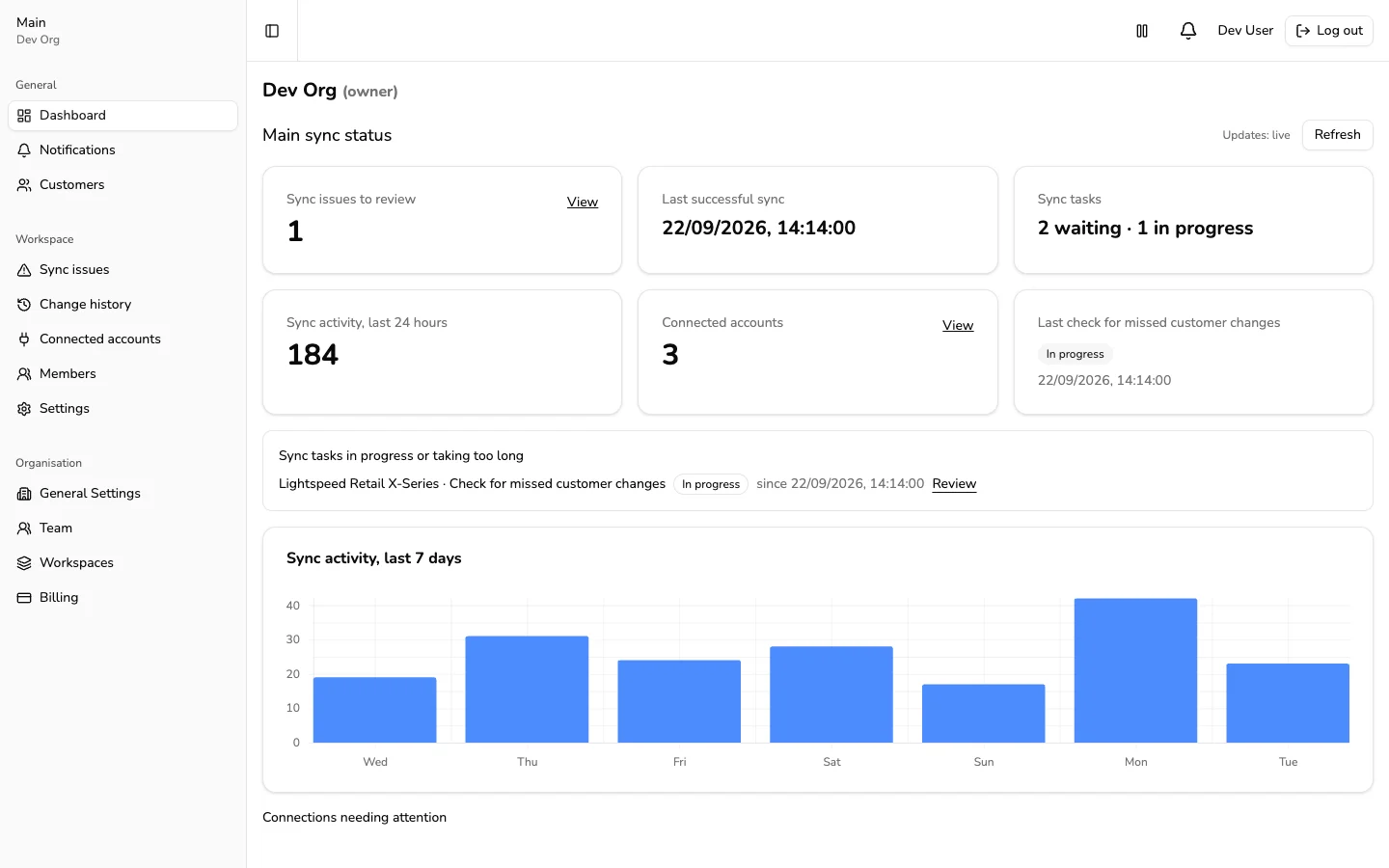Image resolution: width=1389 pixels, height=868 pixels.
Task: Click the Workspaces layers icon
Action: (24, 563)
